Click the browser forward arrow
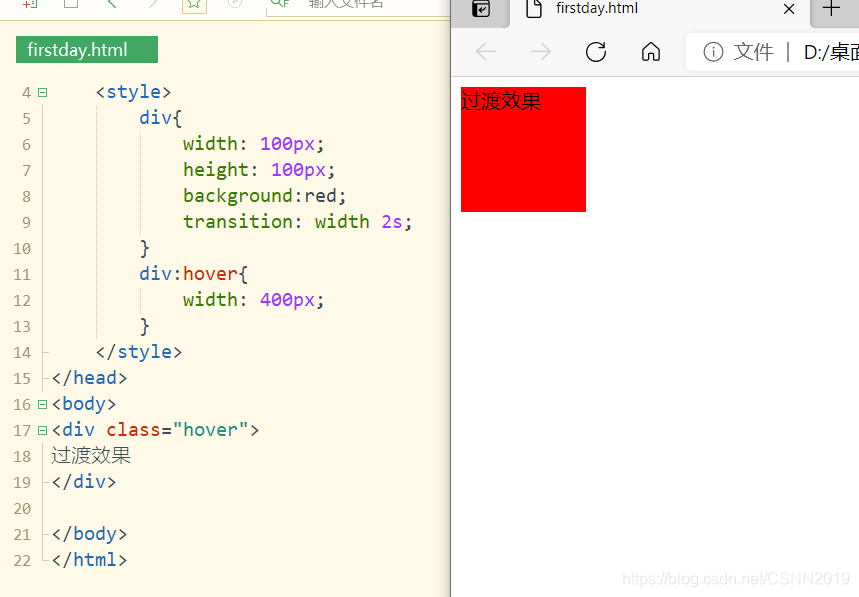Image resolution: width=859 pixels, height=597 pixels. click(541, 52)
